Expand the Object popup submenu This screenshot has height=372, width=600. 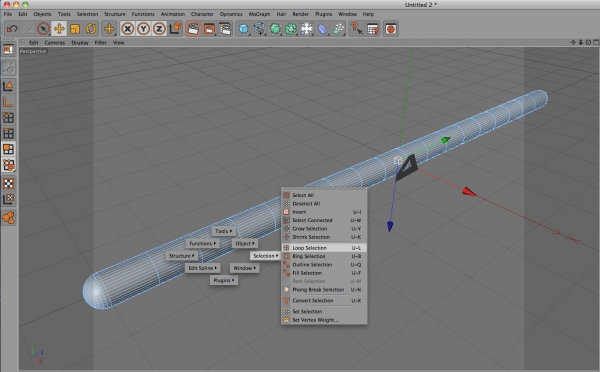pyautogui.click(x=245, y=243)
